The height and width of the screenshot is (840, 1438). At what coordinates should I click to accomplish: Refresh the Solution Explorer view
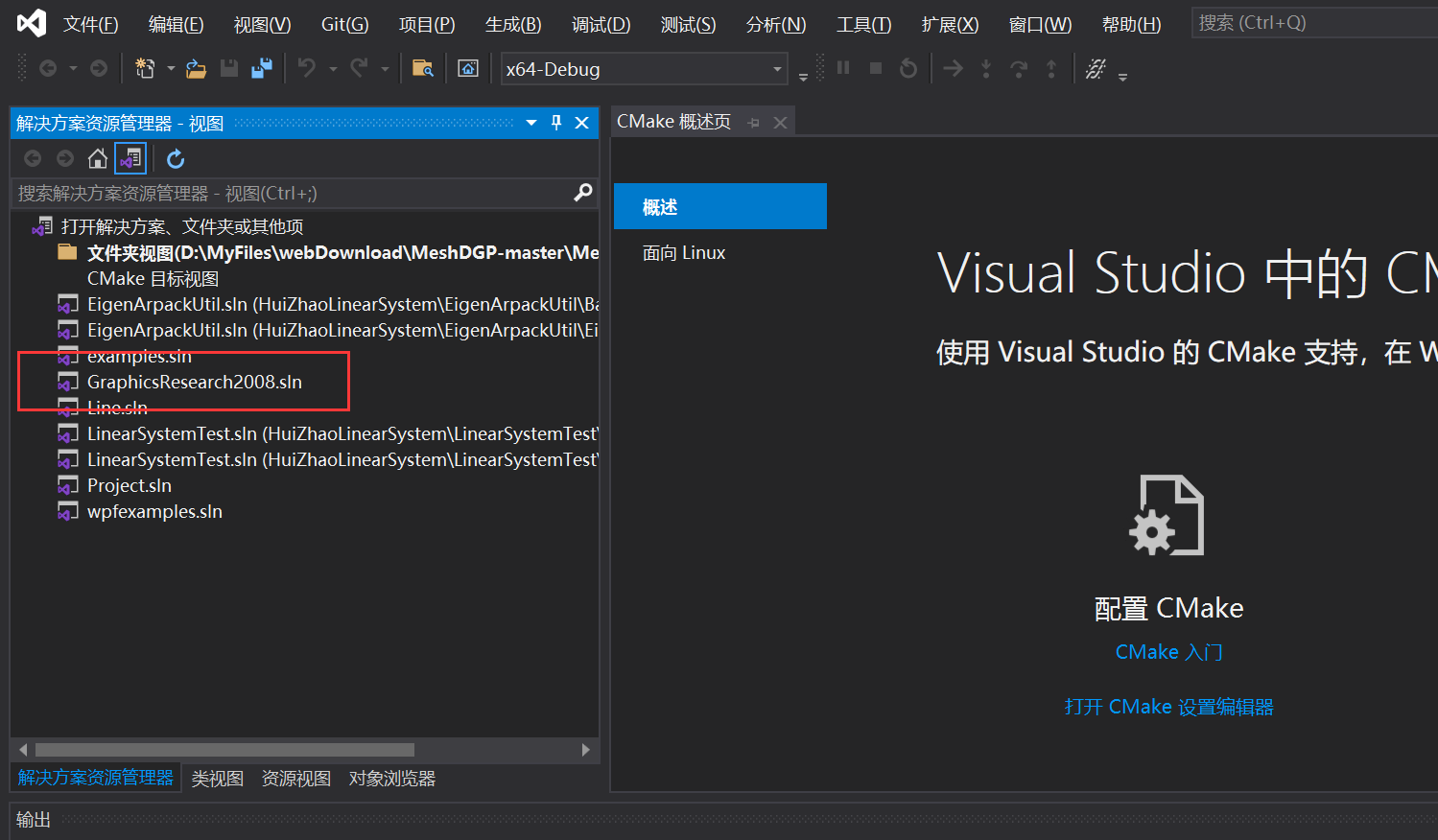pos(176,158)
